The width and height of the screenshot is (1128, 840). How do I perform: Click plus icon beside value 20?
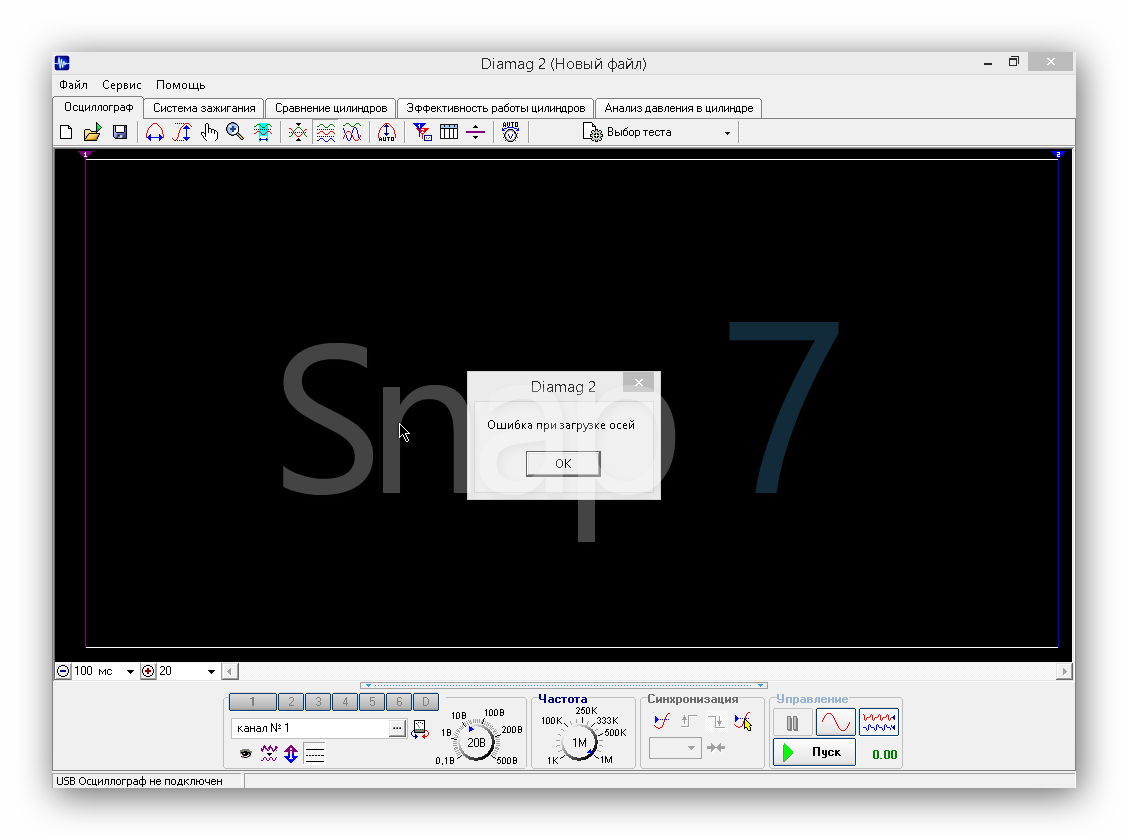pos(148,671)
